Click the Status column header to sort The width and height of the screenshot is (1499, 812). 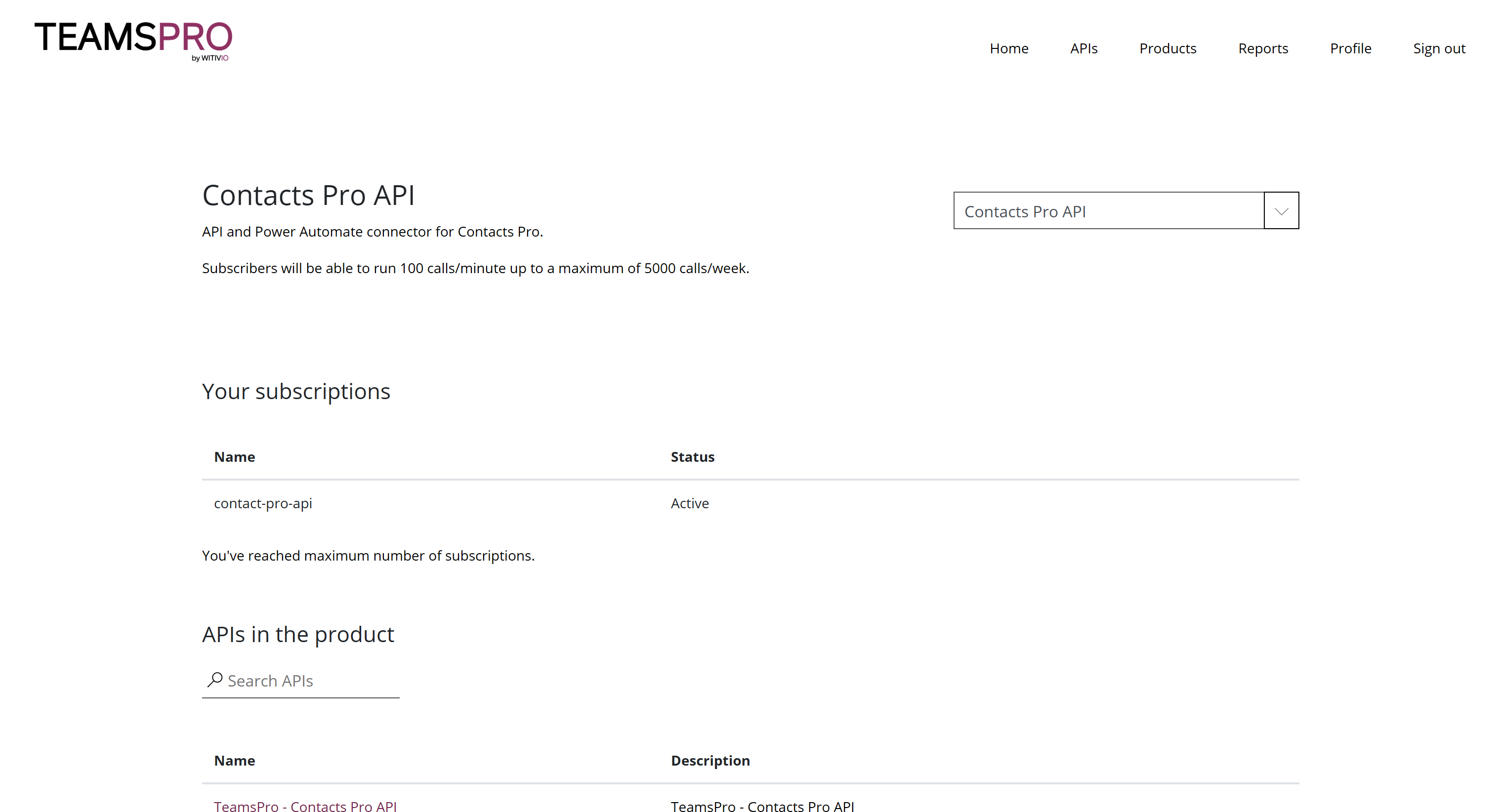point(693,456)
